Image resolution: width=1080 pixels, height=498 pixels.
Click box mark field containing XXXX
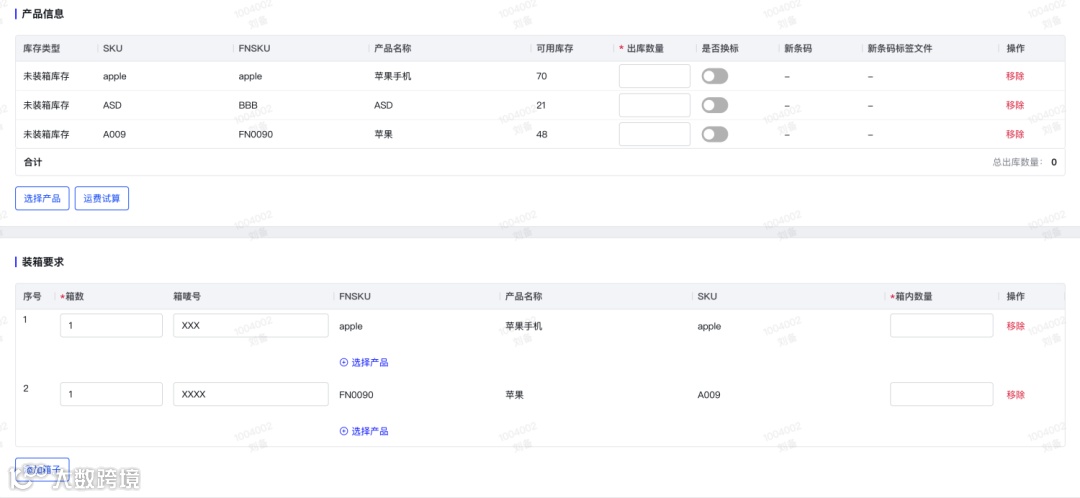pyautogui.click(x=251, y=395)
